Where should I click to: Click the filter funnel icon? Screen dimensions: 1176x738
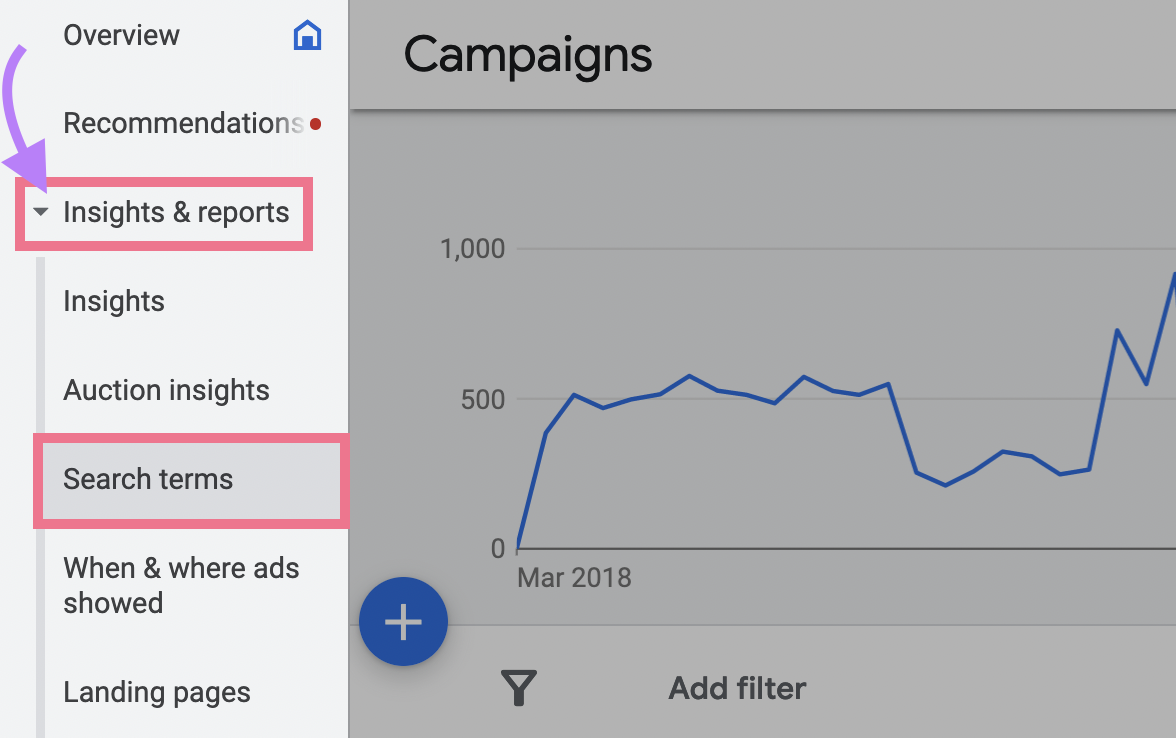(518, 687)
